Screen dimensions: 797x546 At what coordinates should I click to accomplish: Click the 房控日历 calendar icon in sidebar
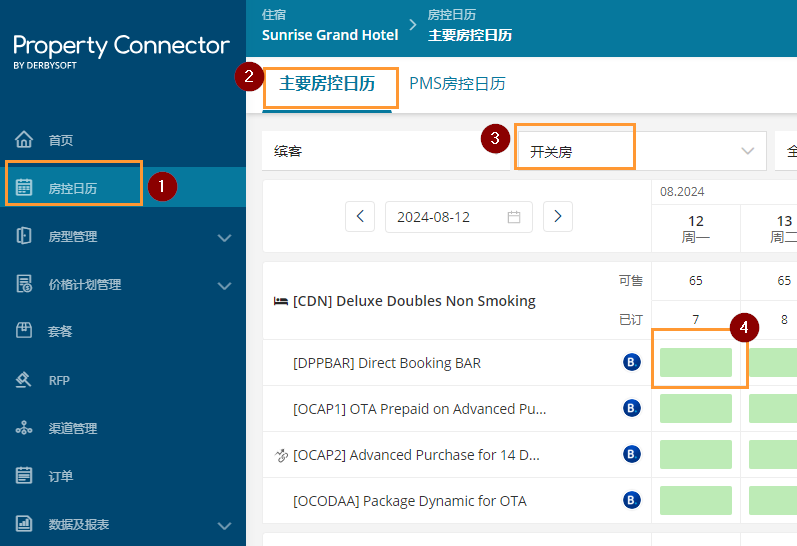click(24, 187)
